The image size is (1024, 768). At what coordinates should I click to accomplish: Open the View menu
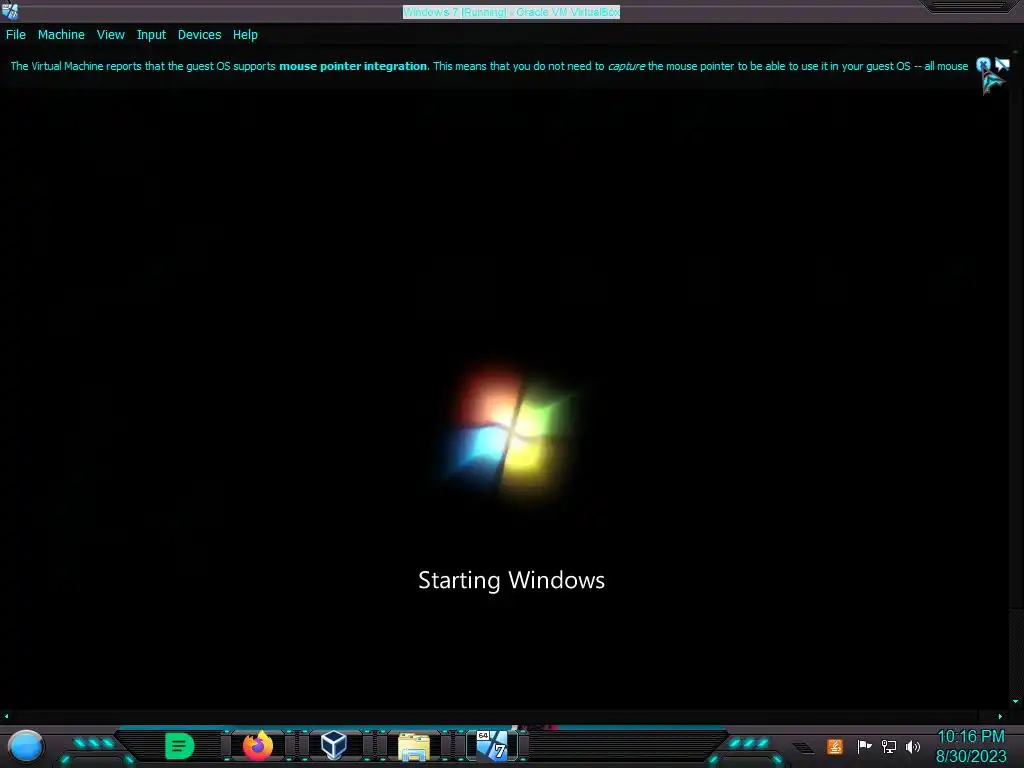point(110,35)
